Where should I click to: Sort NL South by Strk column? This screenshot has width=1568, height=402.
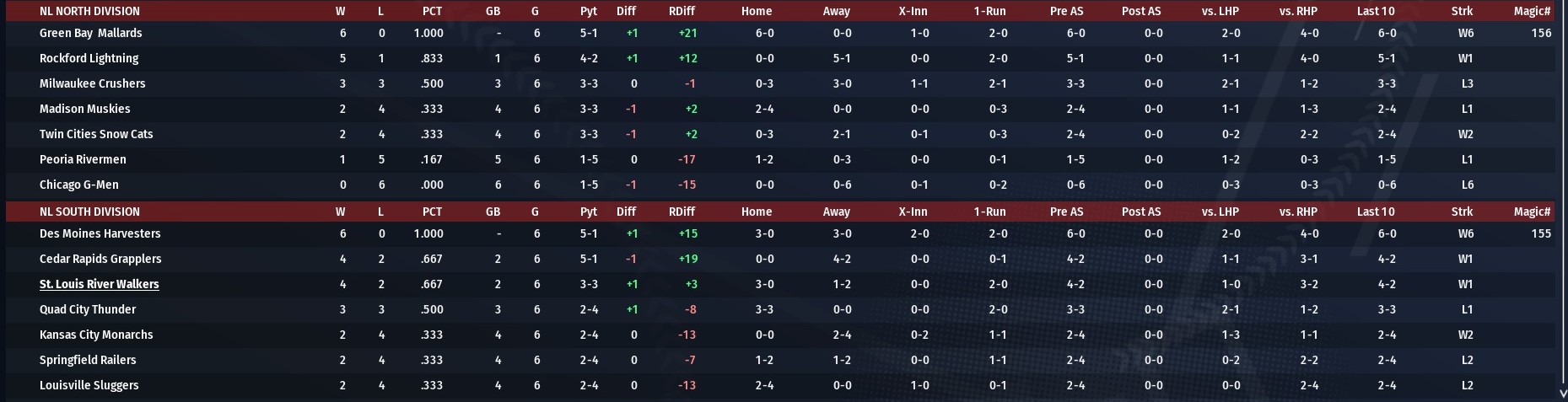coord(1462,212)
